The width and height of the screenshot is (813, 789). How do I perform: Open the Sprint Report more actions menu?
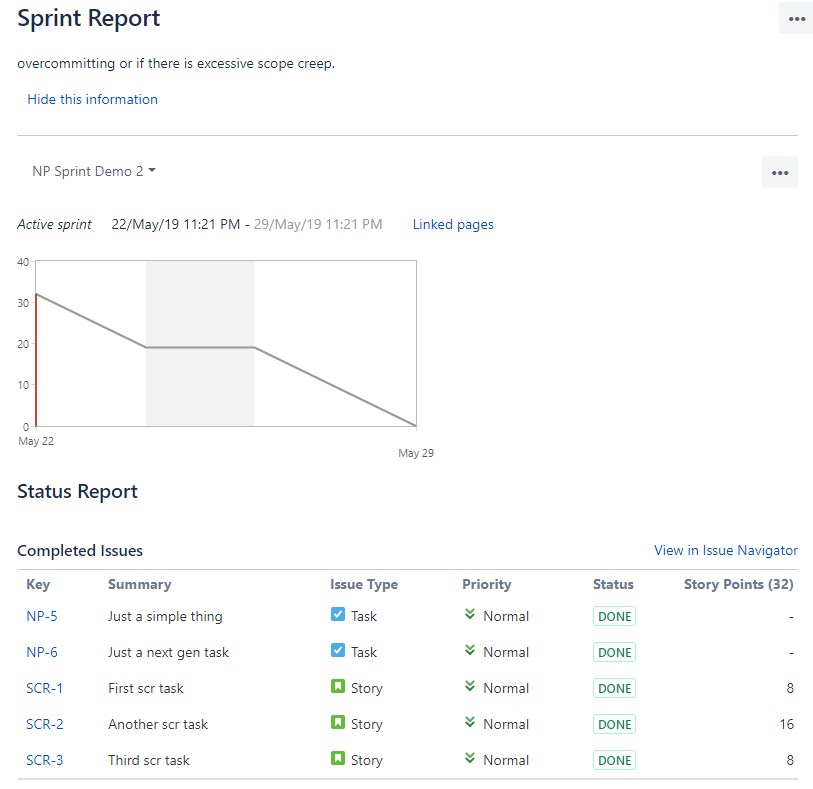tap(796, 19)
